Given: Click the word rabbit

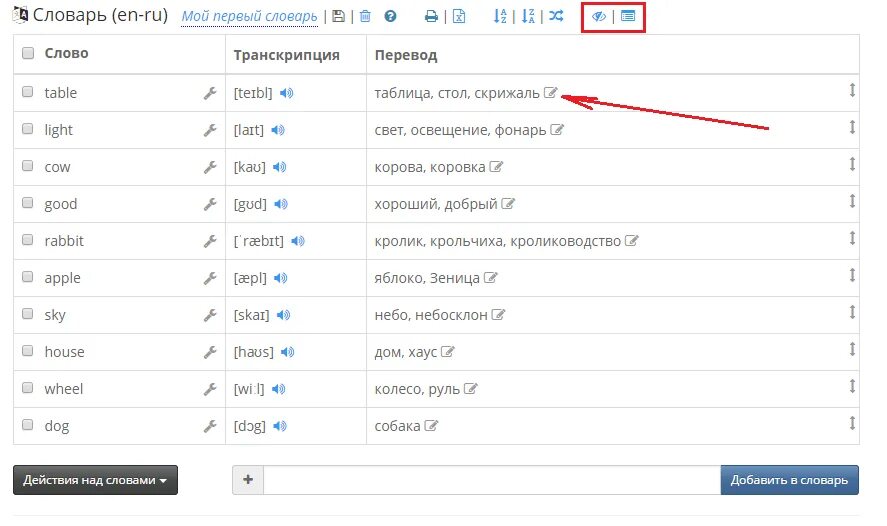Looking at the screenshot, I should [x=64, y=242].
